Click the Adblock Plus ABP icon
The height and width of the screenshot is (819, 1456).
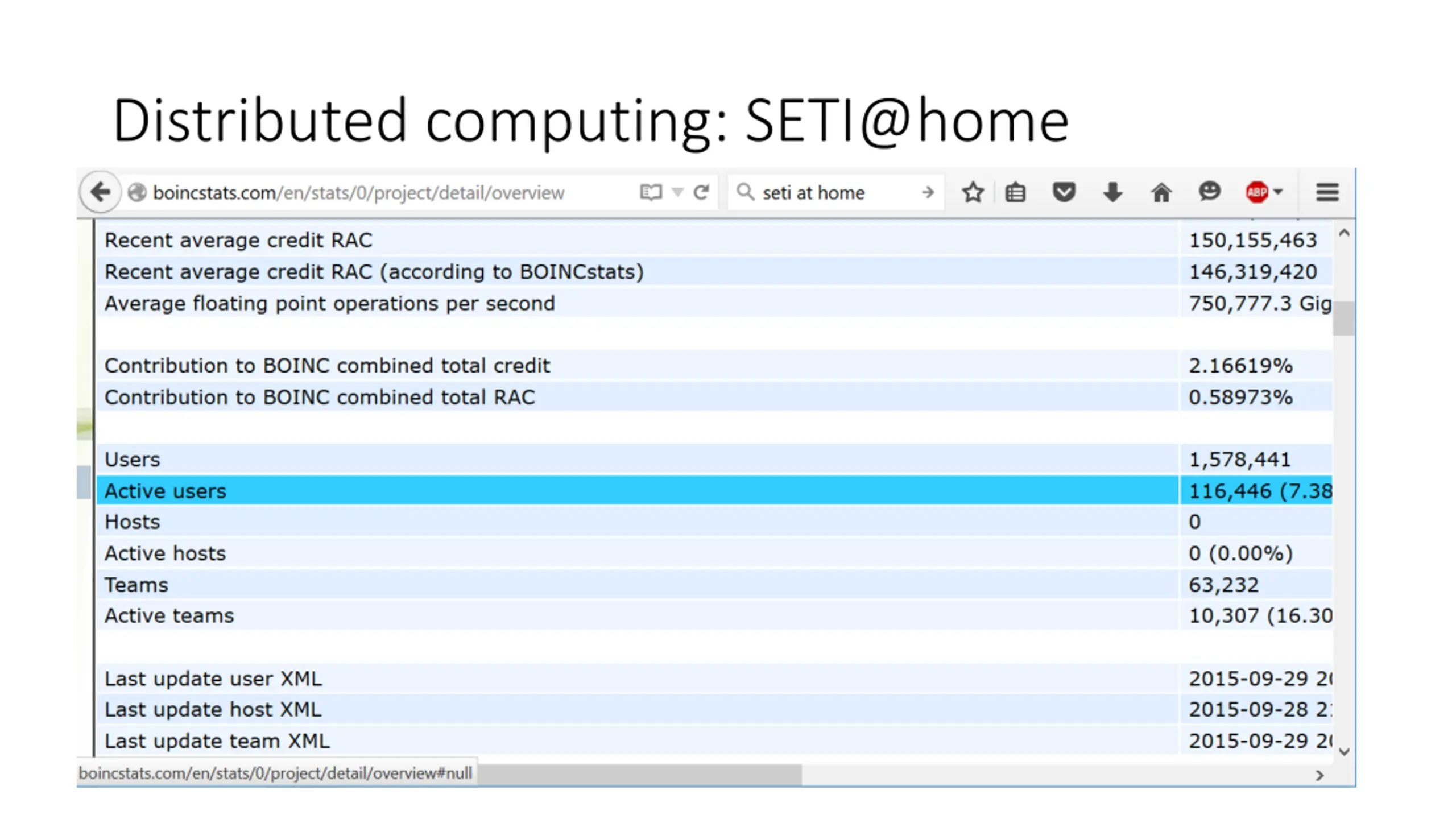1256,192
